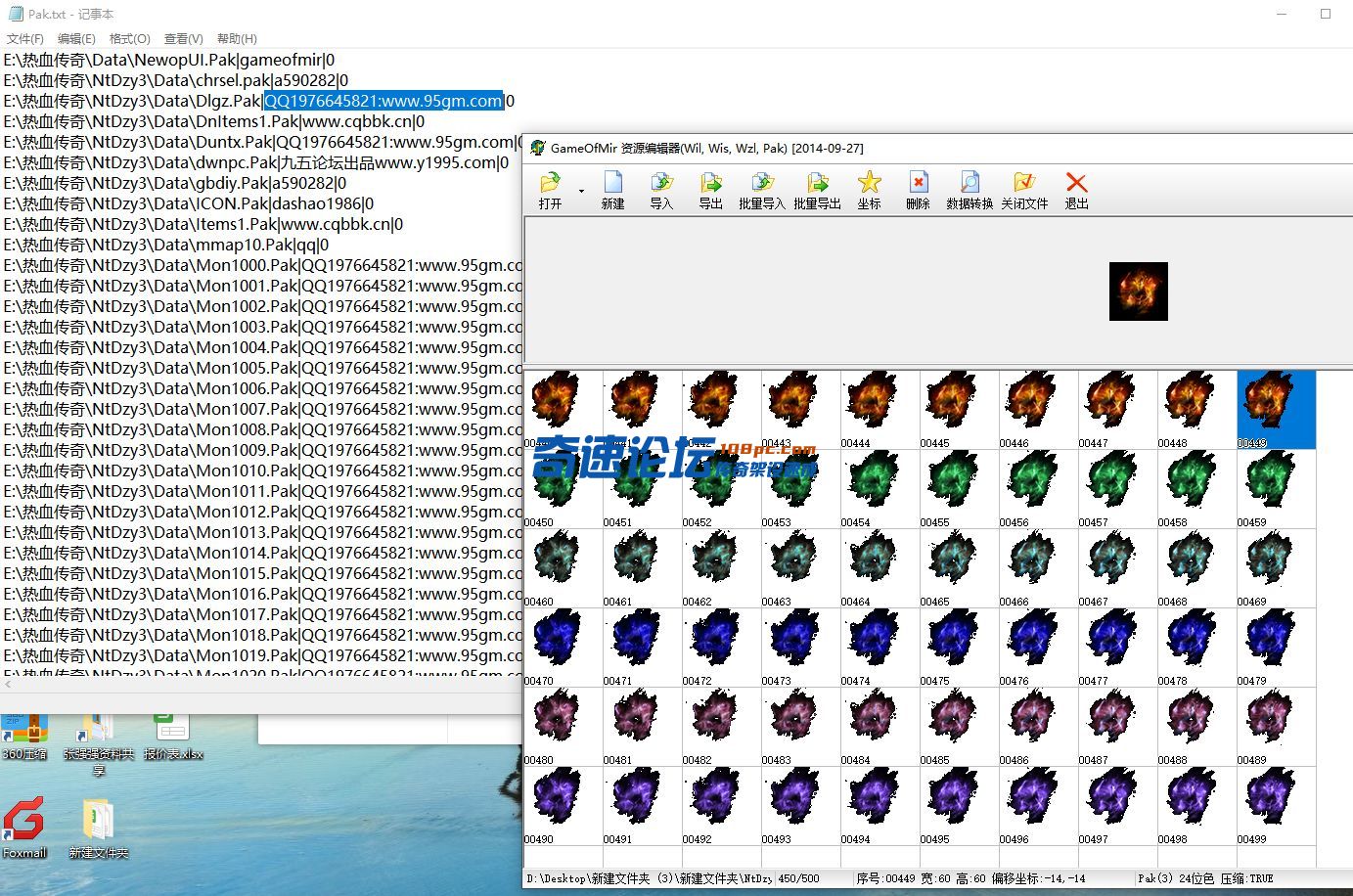Select teal flame thumbnail 00464
Screen dimensions: 1353x896
tap(879, 568)
